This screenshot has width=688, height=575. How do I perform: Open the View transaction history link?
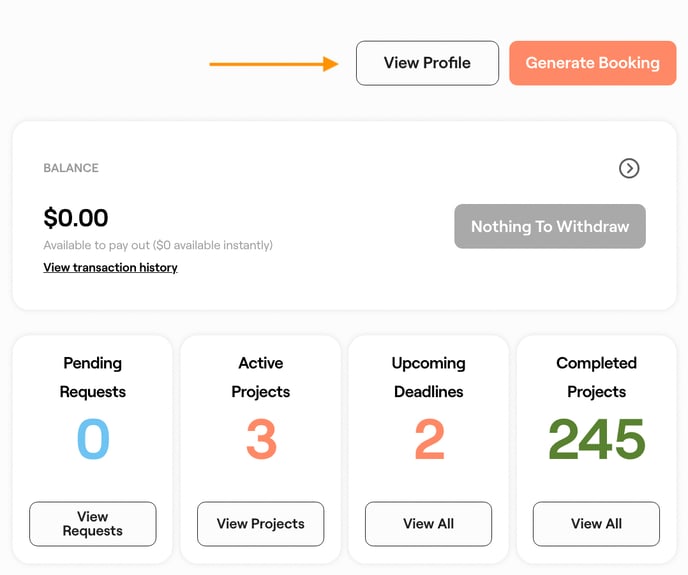coord(110,268)
